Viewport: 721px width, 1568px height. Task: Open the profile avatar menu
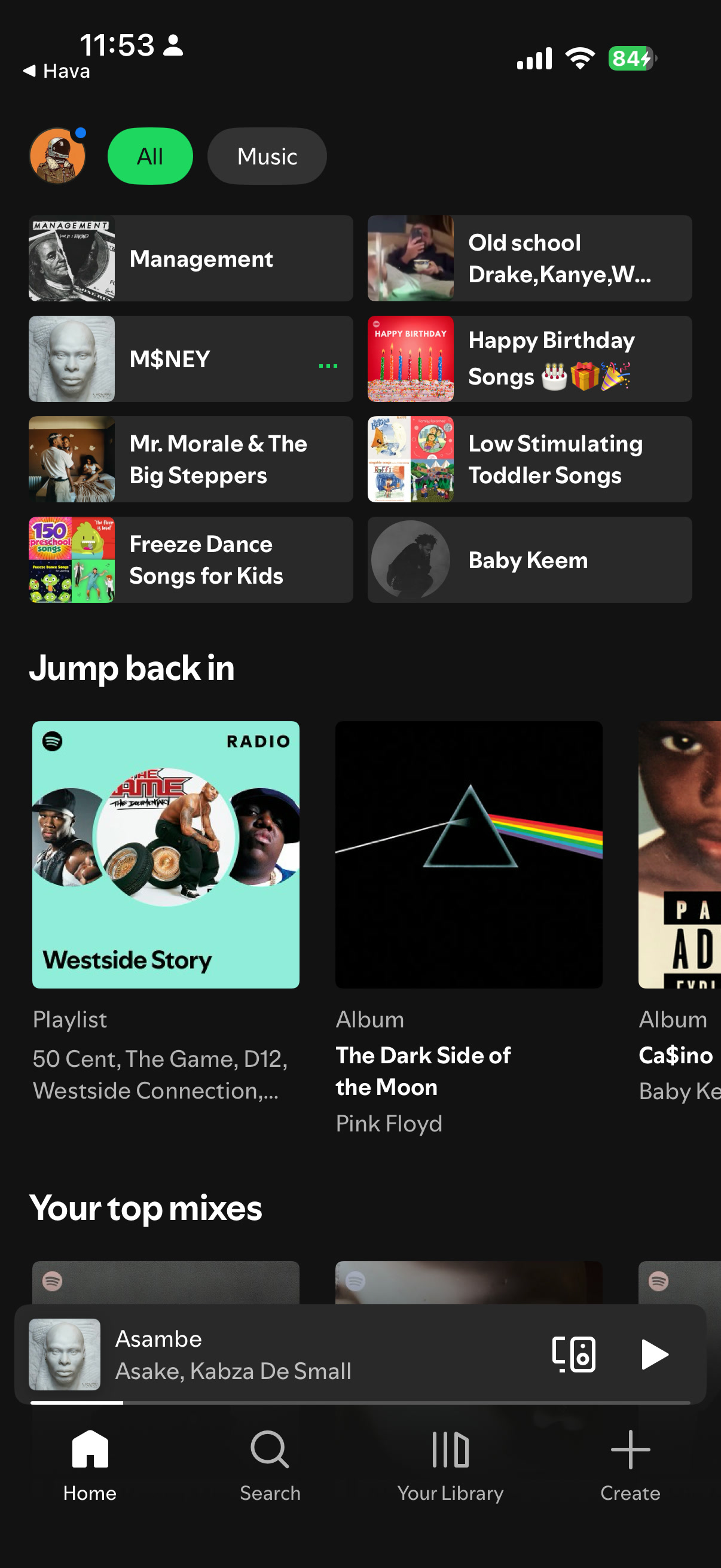coord(57,156)
